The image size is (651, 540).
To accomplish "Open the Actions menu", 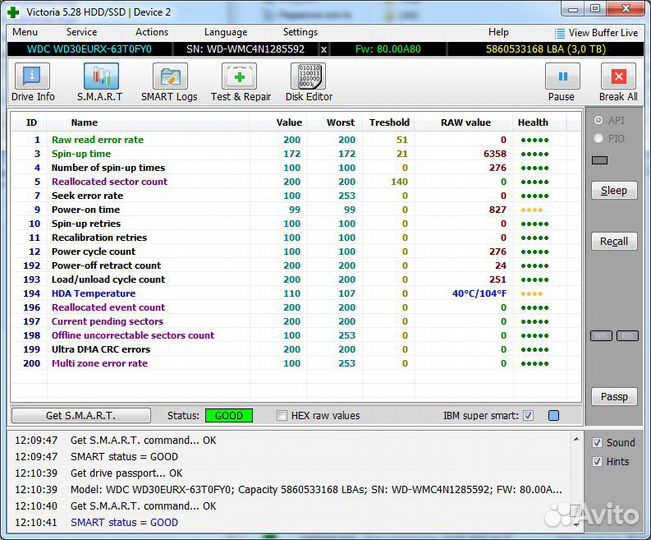I will pyautogui.click(x=152, y=32).
